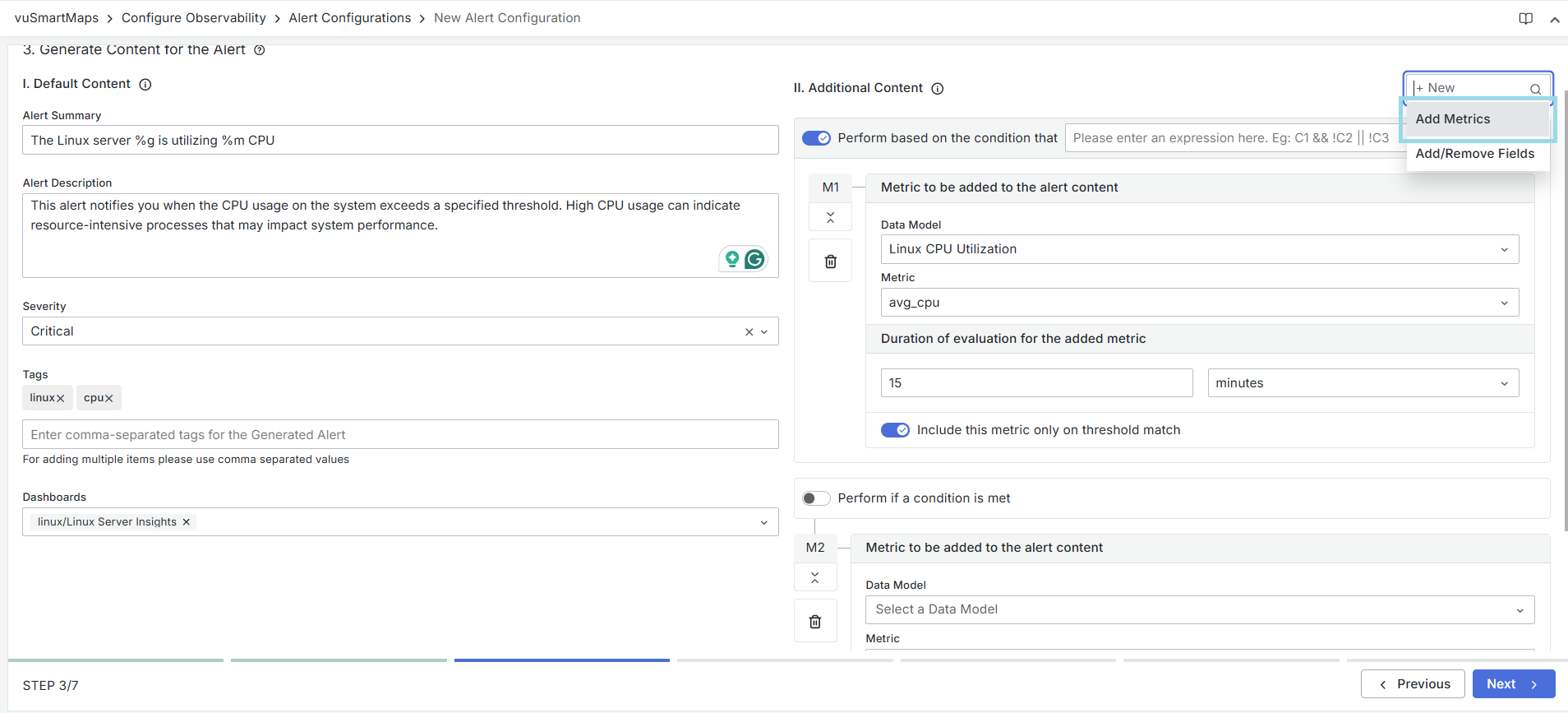Delete metric M2 with trash icon
1568x713 pixels.
[x=814, y=622]
